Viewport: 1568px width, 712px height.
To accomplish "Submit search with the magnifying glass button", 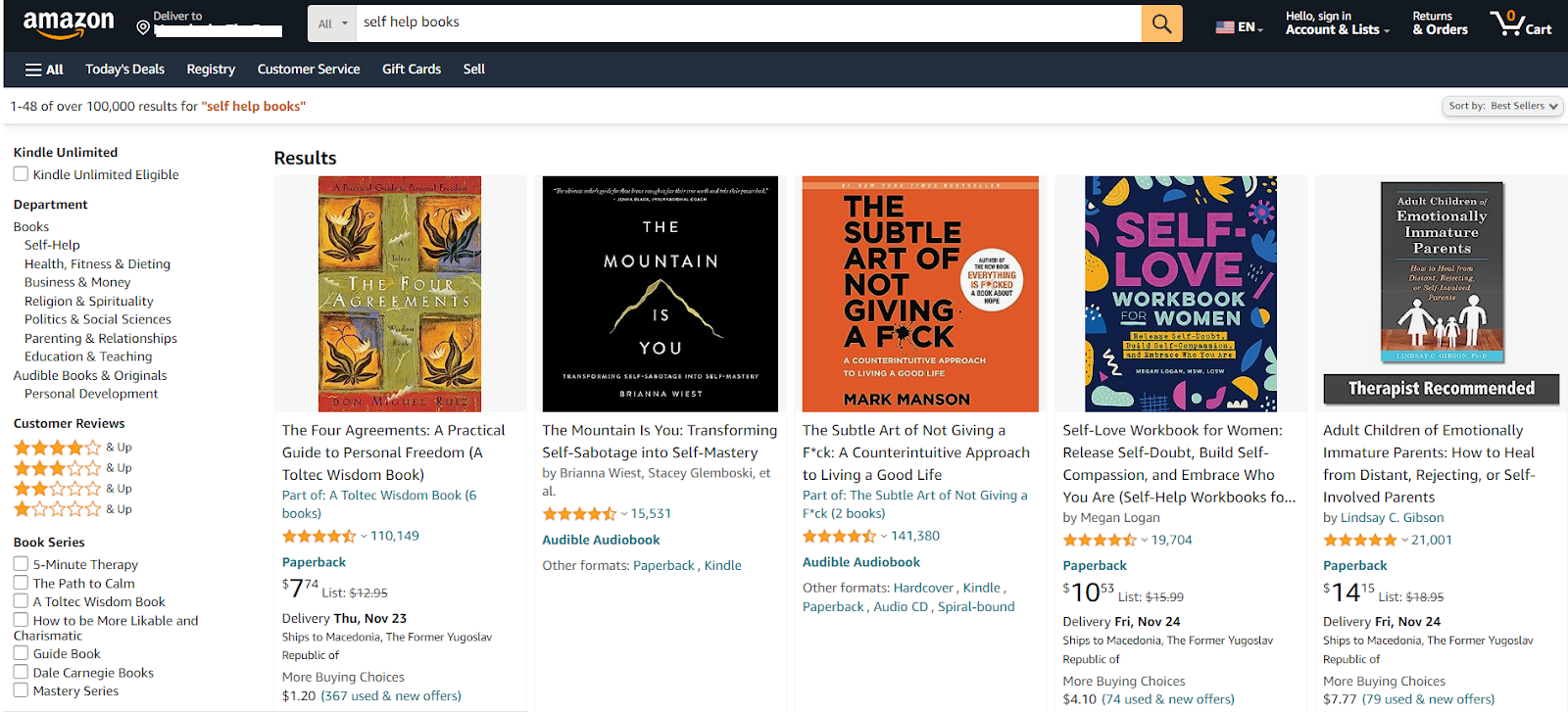I will point(1161,24).
